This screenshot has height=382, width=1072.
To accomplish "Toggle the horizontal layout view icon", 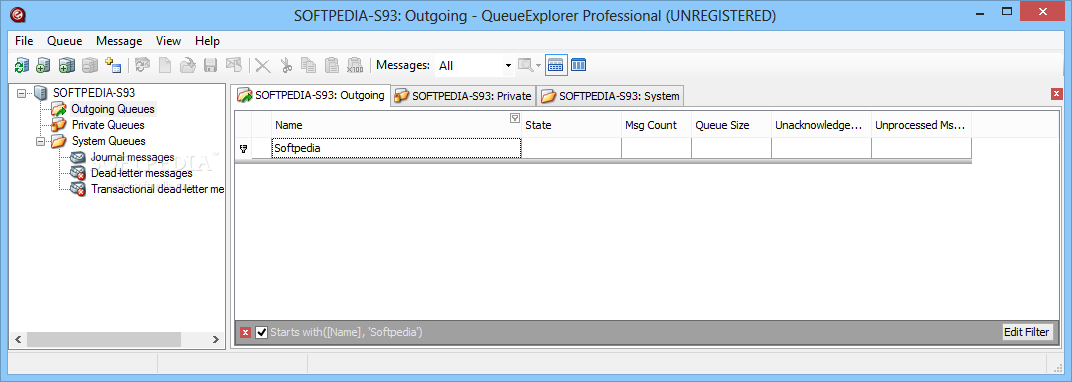I will (x=556, y=66).
